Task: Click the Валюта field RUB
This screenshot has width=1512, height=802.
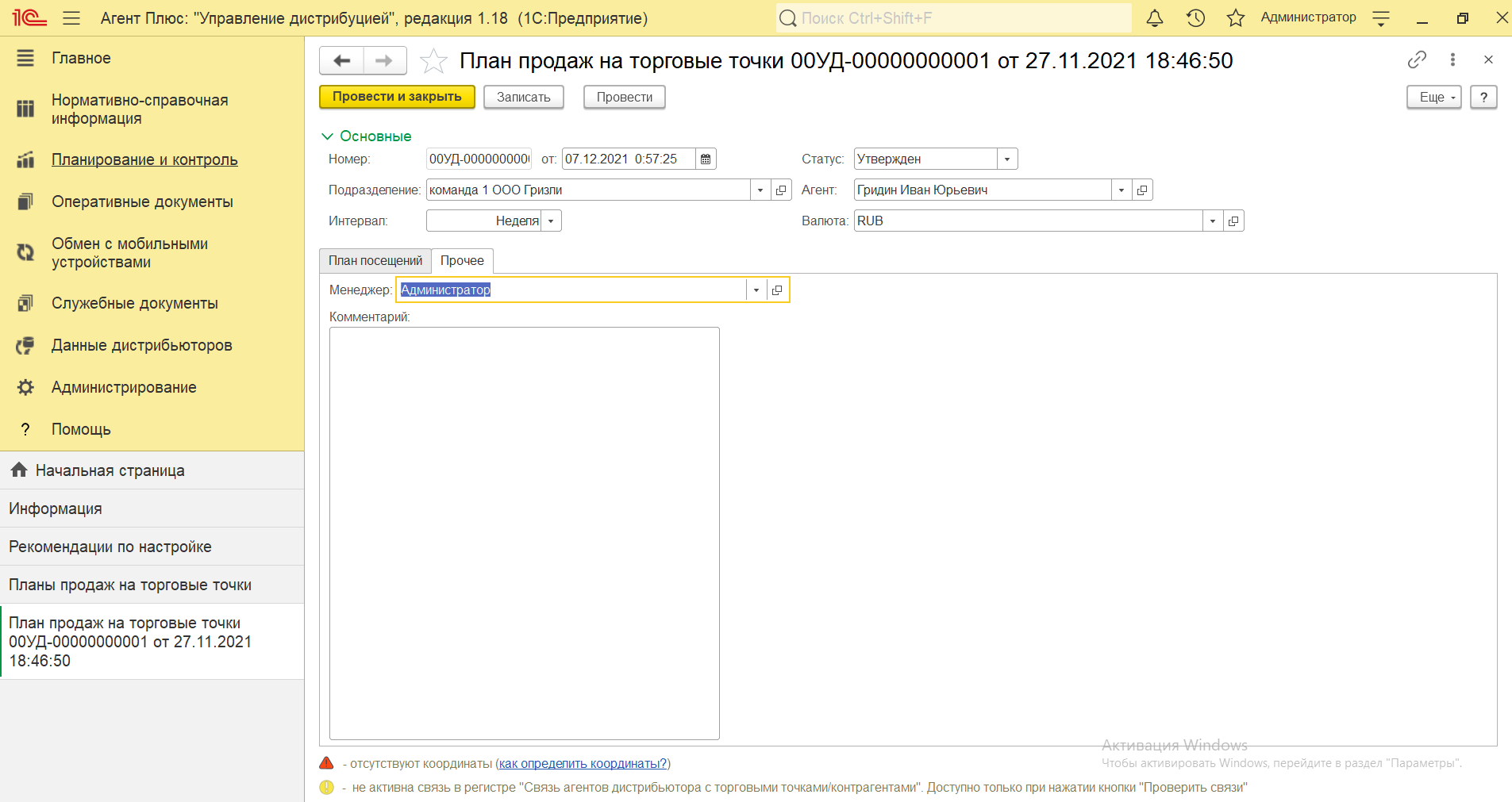Action: 1029,221
